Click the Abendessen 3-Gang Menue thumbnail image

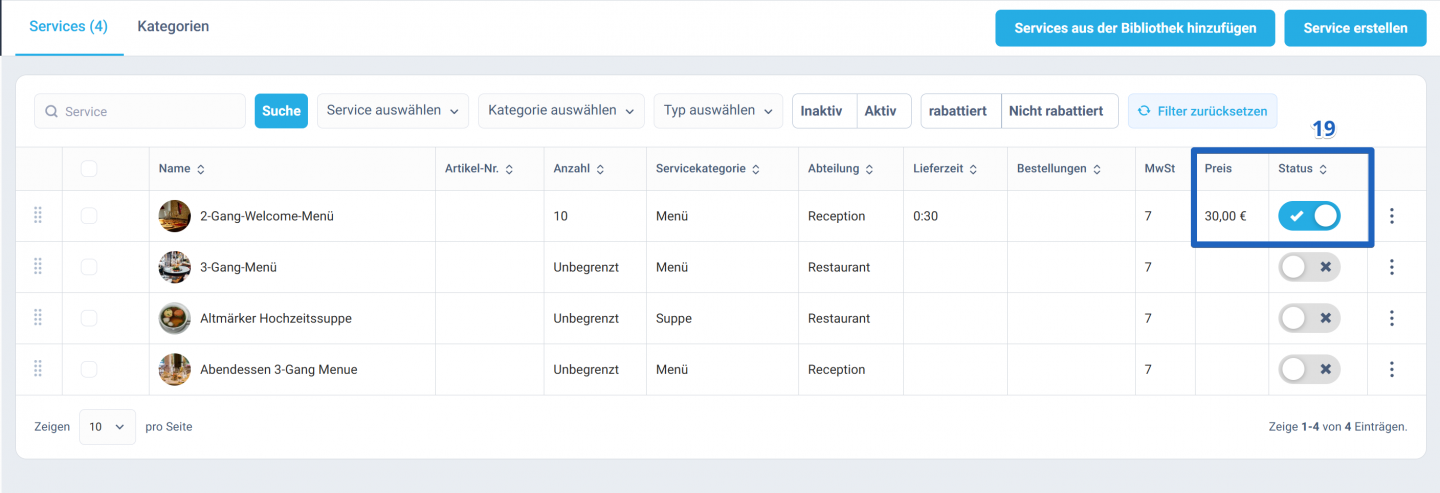coord(174,369)
